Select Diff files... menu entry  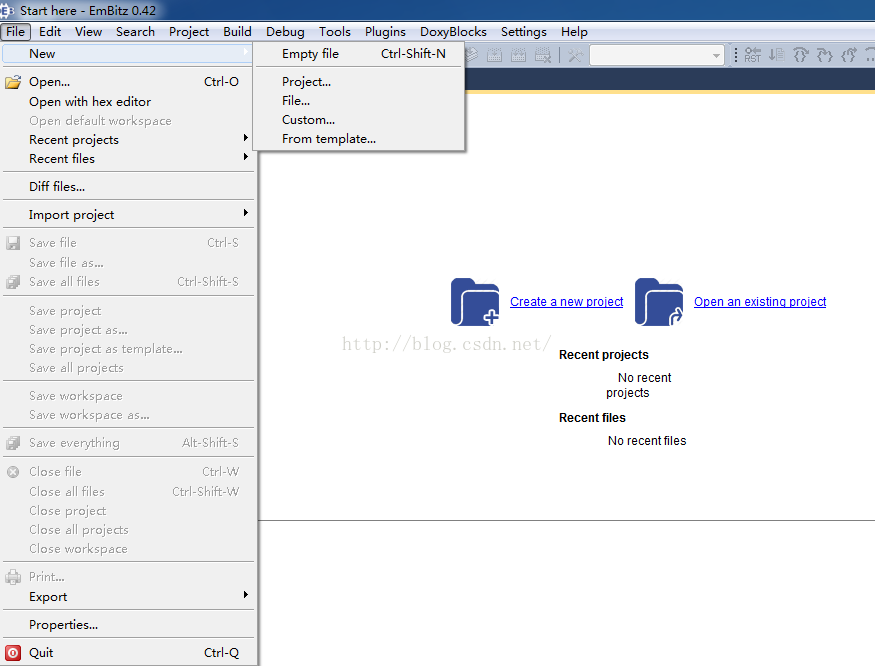point(127,186)
